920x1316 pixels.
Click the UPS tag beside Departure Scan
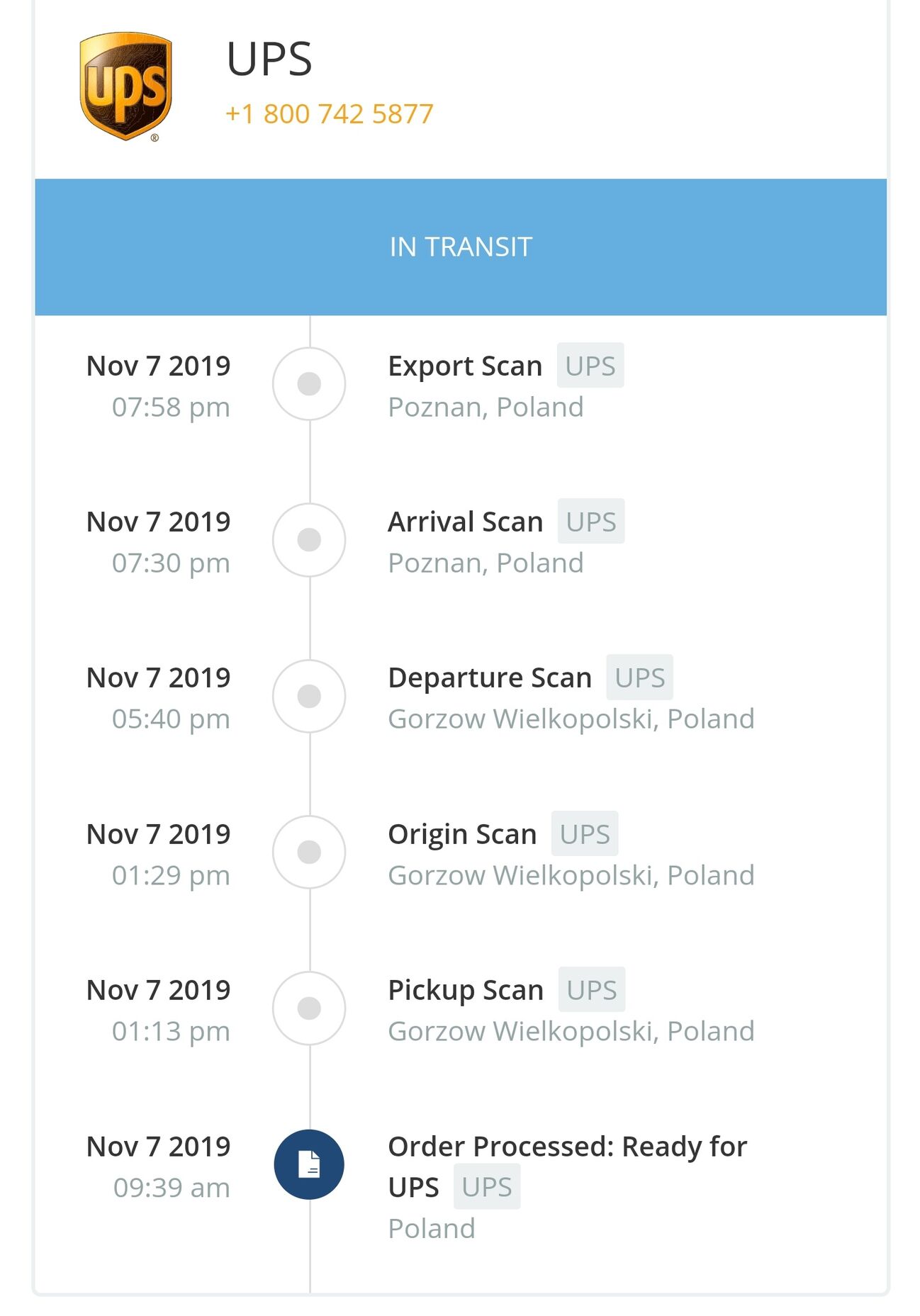pos(639,677)
